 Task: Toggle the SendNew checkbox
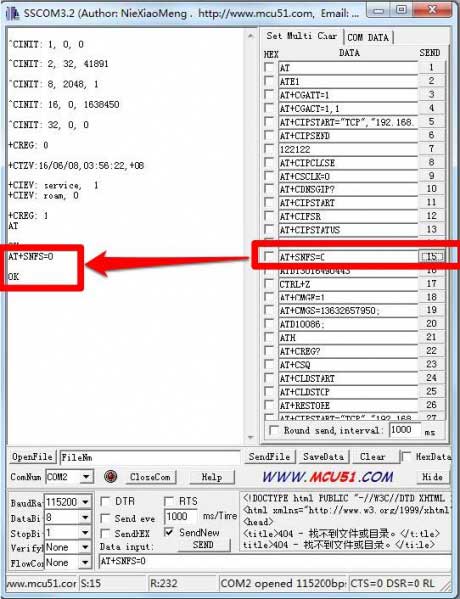(169, 532)
